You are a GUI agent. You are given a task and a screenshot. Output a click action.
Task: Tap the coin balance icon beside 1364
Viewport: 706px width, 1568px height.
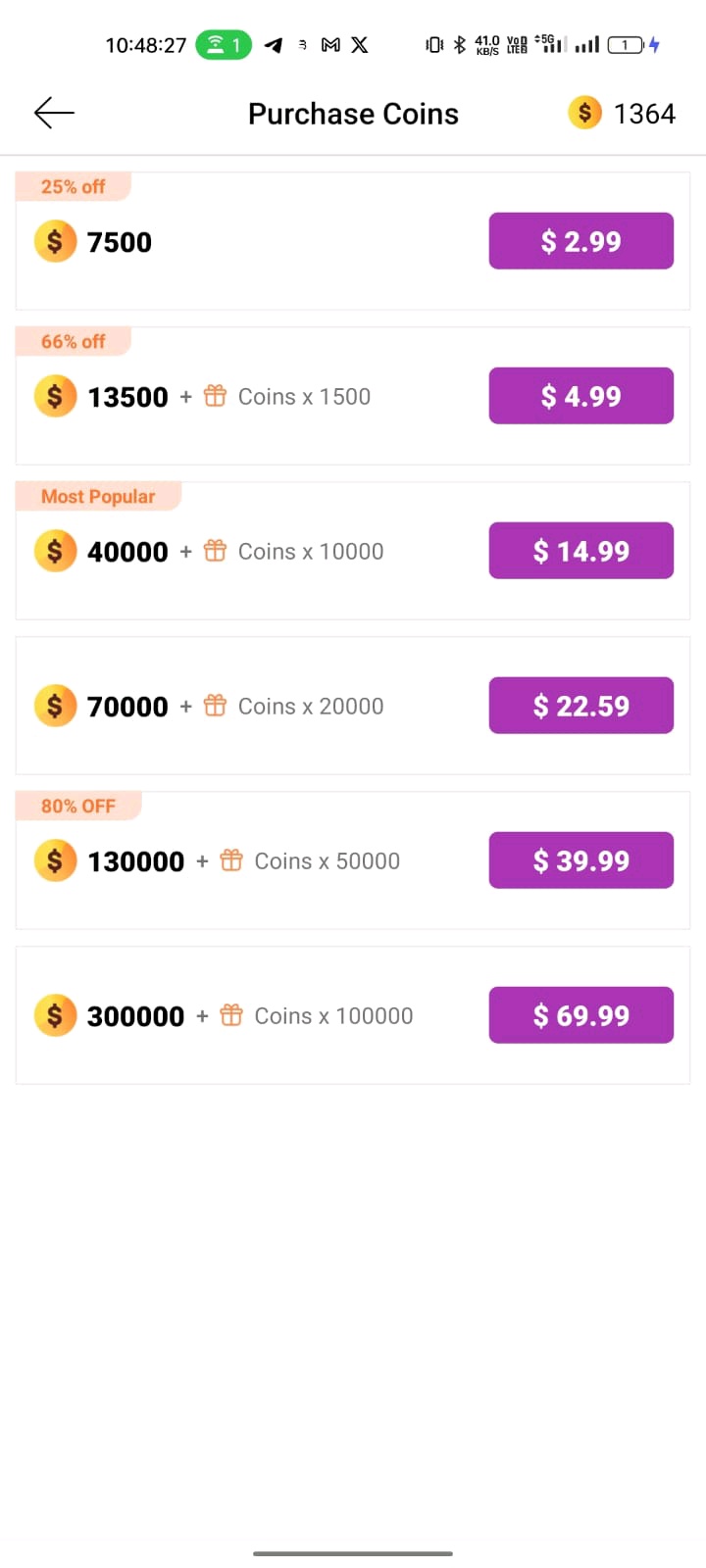[584, 114]
